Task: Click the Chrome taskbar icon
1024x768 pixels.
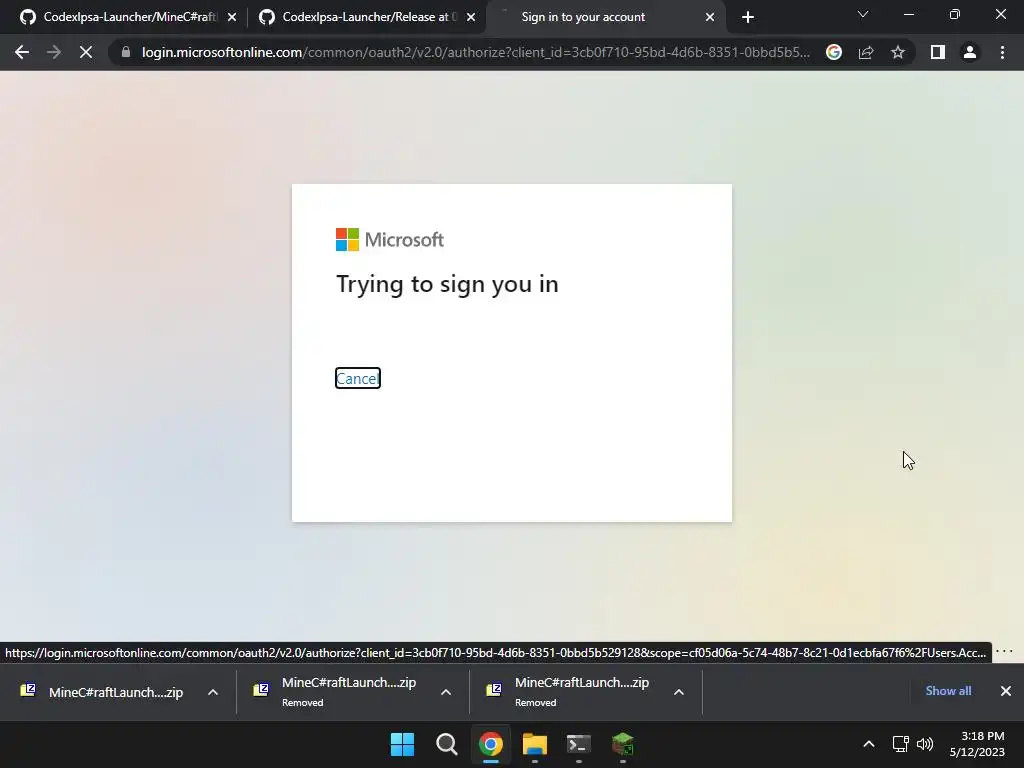Action: (490, 744)
